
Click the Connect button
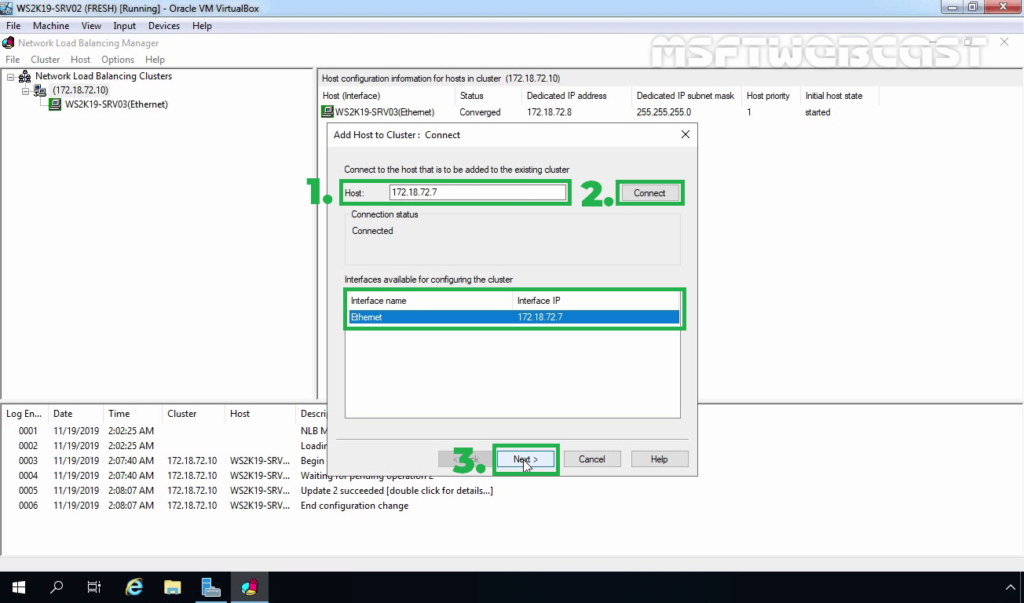pos(649,193)
